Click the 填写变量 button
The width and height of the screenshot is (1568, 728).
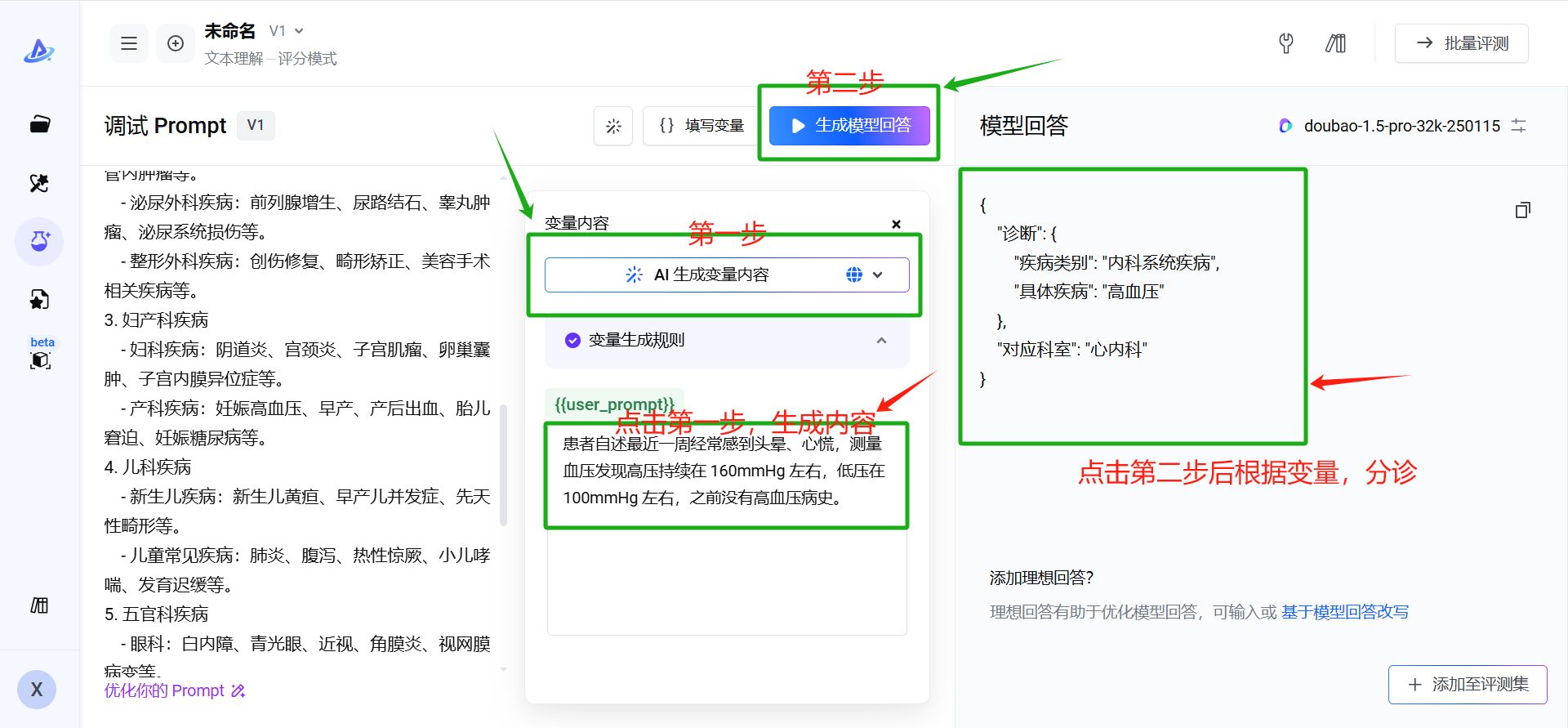[701, 126]
